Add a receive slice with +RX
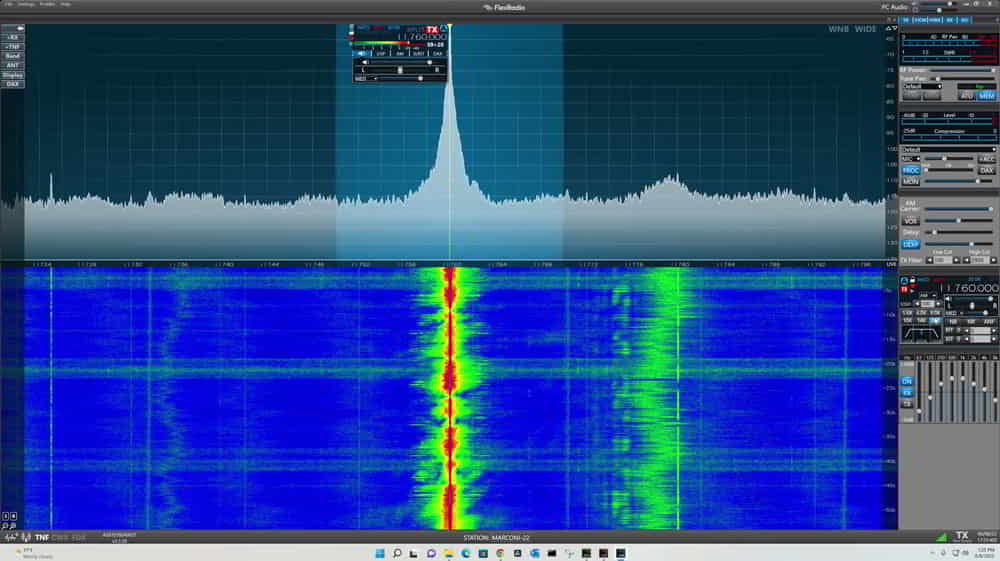1000x561 pixels. point(12,38)
